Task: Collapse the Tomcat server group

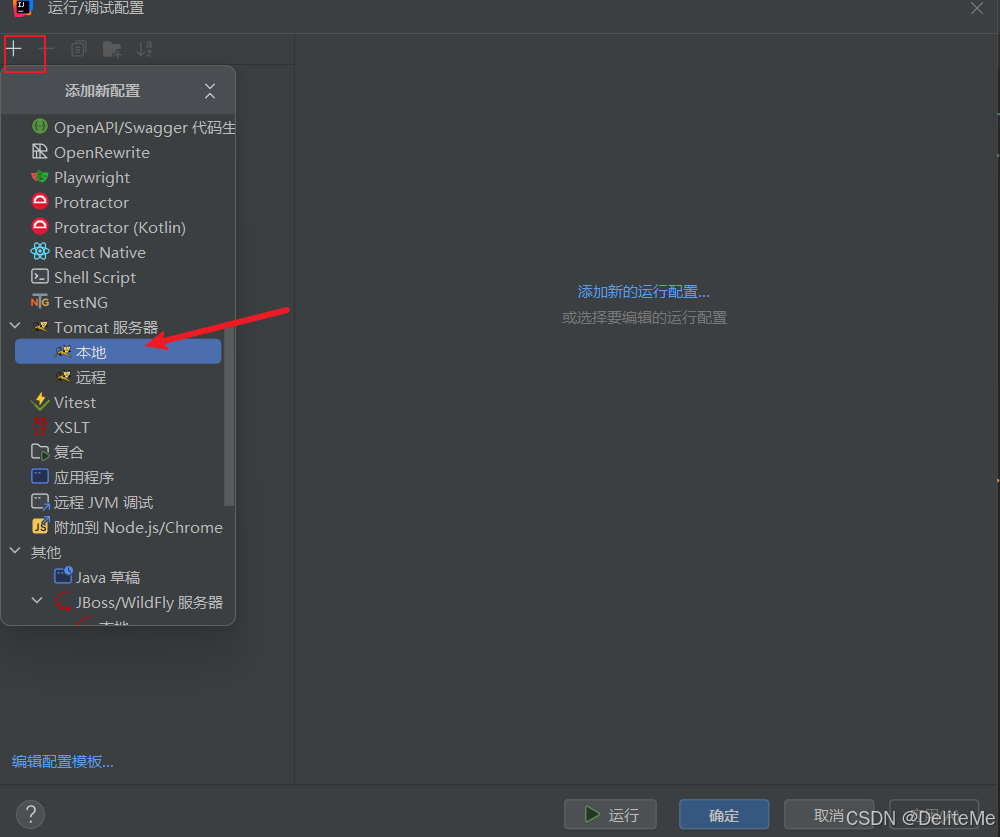Action: [x=15, y=326]
